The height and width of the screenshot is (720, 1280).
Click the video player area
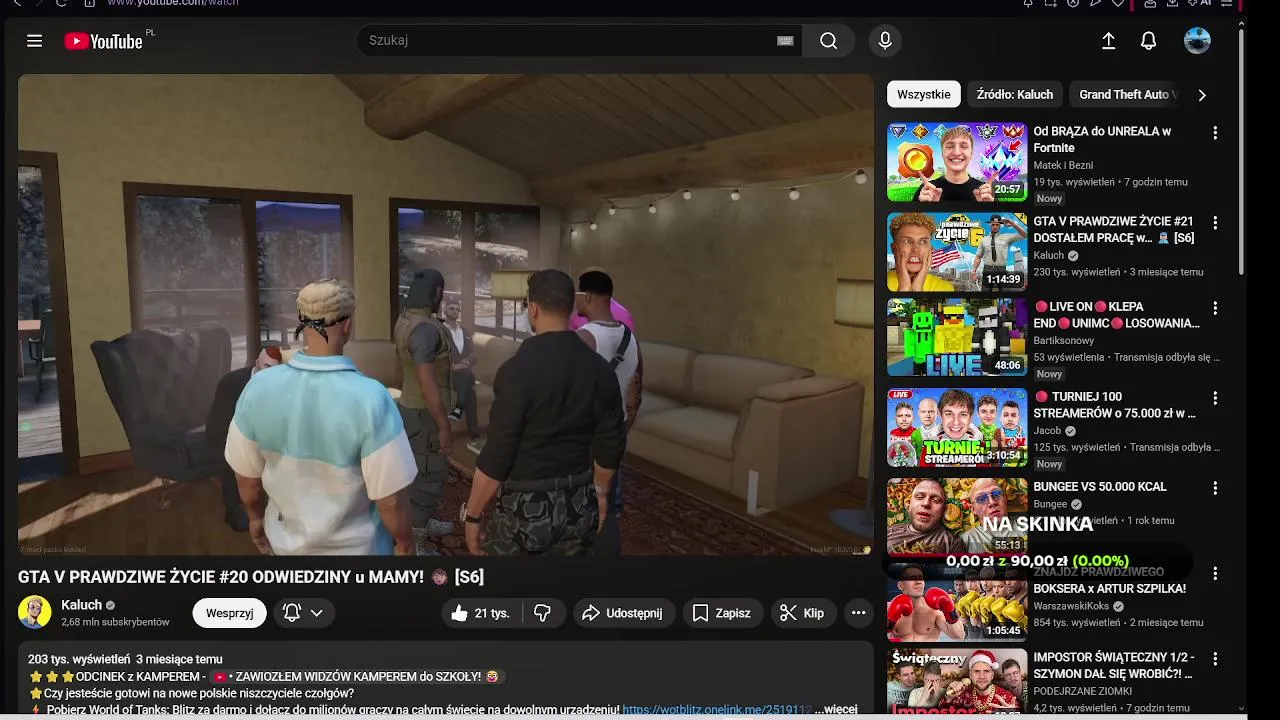coord(446,315)
